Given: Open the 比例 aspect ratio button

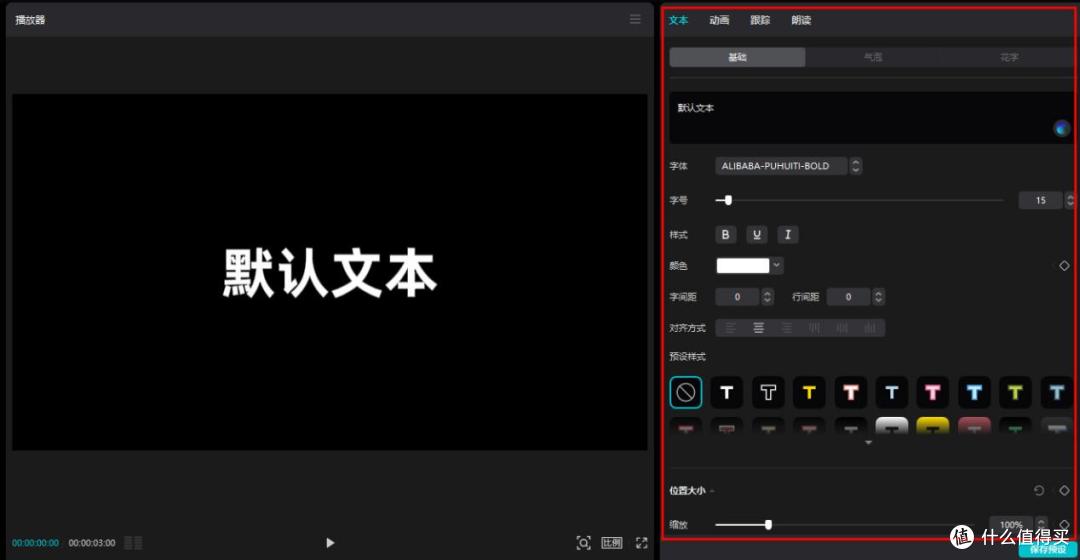Looking at the screenshot, I should point(612,543).
